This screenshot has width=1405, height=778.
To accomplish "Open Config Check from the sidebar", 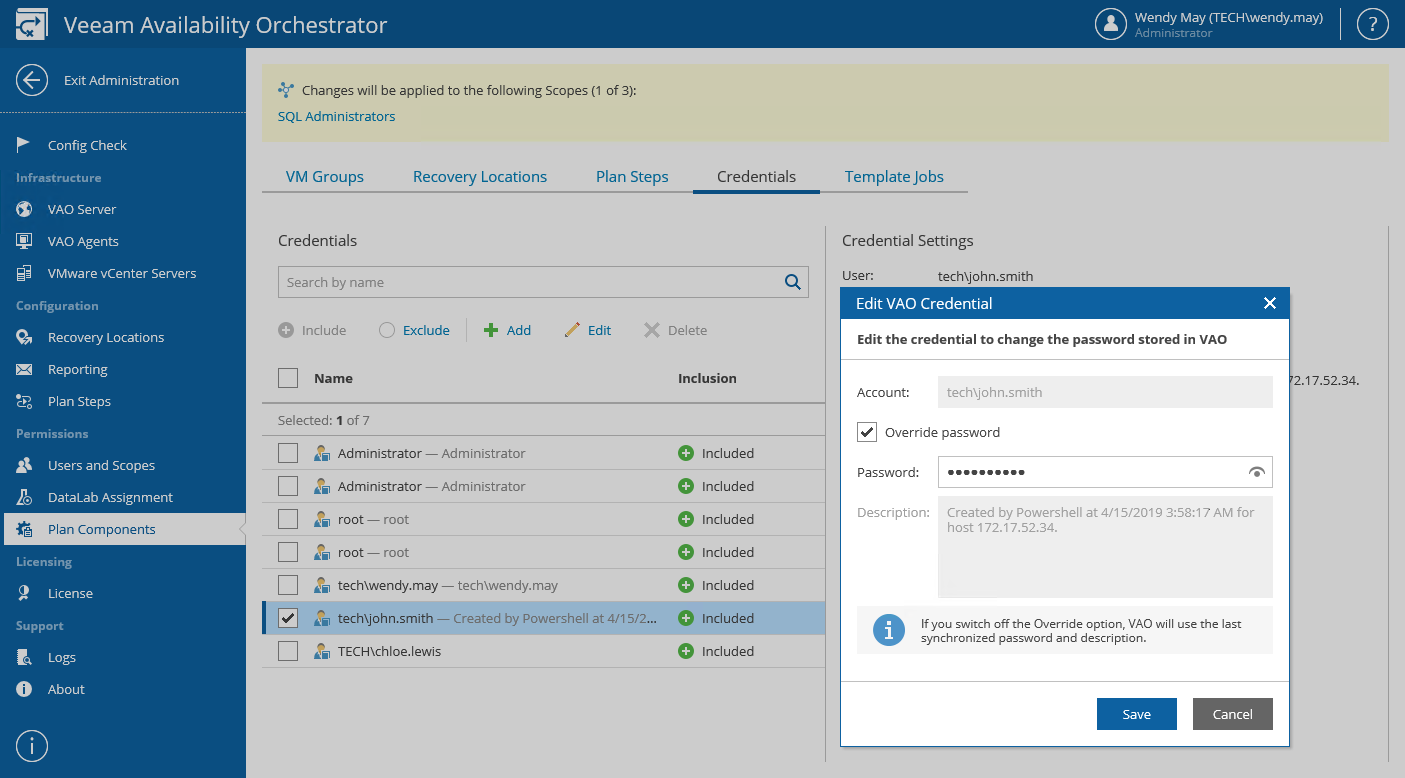I will pos(87,145).
